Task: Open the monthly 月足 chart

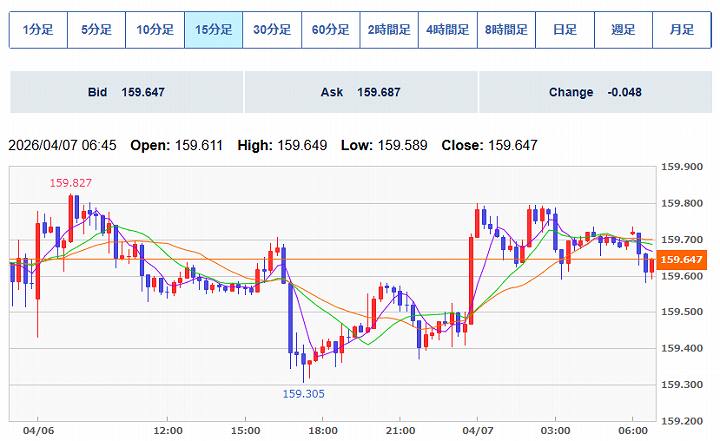Action: [x=681, y=30]
